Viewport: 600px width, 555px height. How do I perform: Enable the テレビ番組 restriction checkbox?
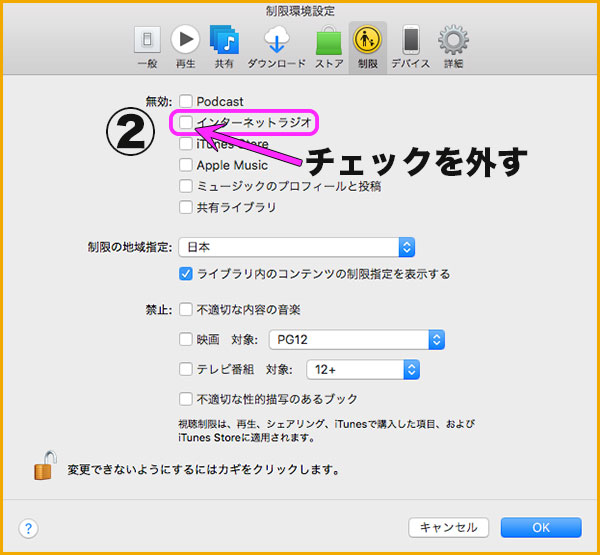[x=186, y=369]
